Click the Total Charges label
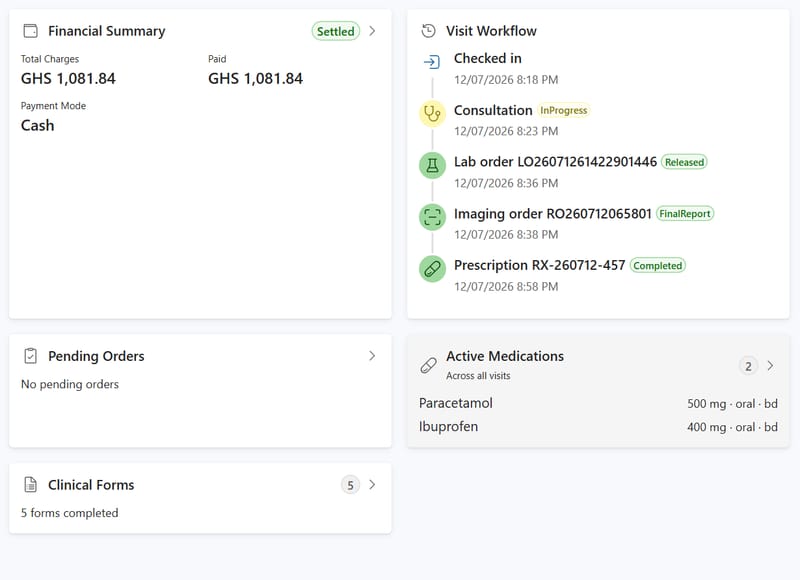This screenshot has height=580, width=800. (x=49, y=59)
